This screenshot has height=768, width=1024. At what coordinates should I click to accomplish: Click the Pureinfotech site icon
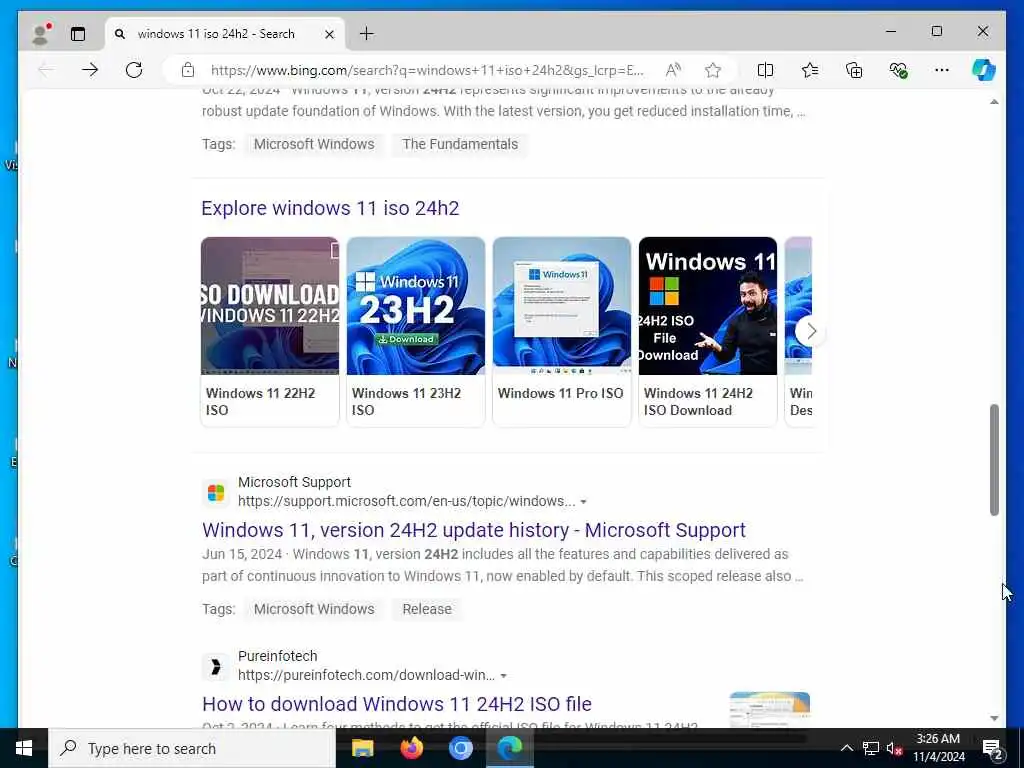coord(216,666)
